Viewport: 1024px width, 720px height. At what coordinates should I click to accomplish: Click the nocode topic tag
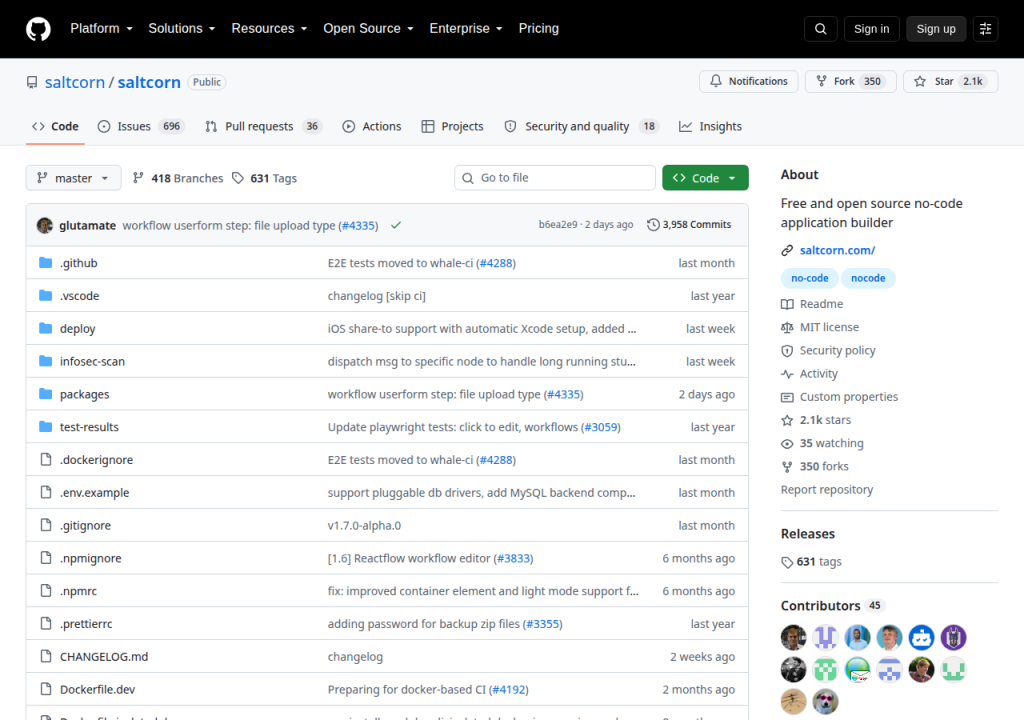click(x=868, y=278)
